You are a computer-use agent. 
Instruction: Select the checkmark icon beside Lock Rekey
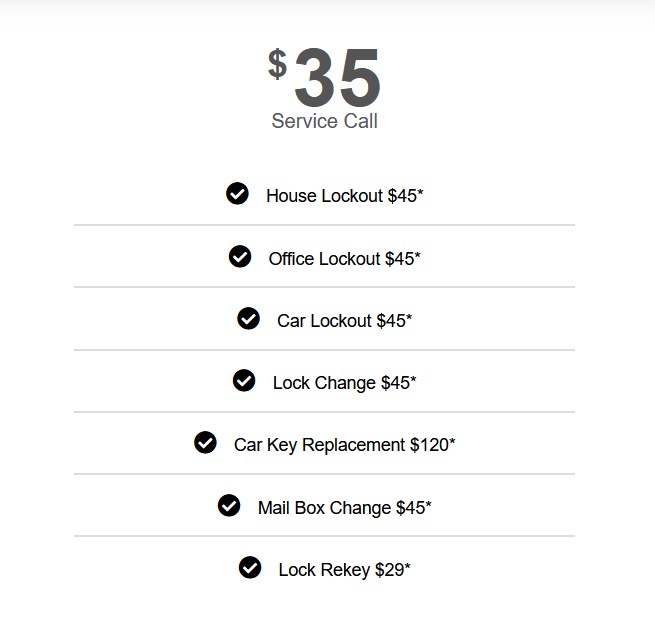click(250, 568)
